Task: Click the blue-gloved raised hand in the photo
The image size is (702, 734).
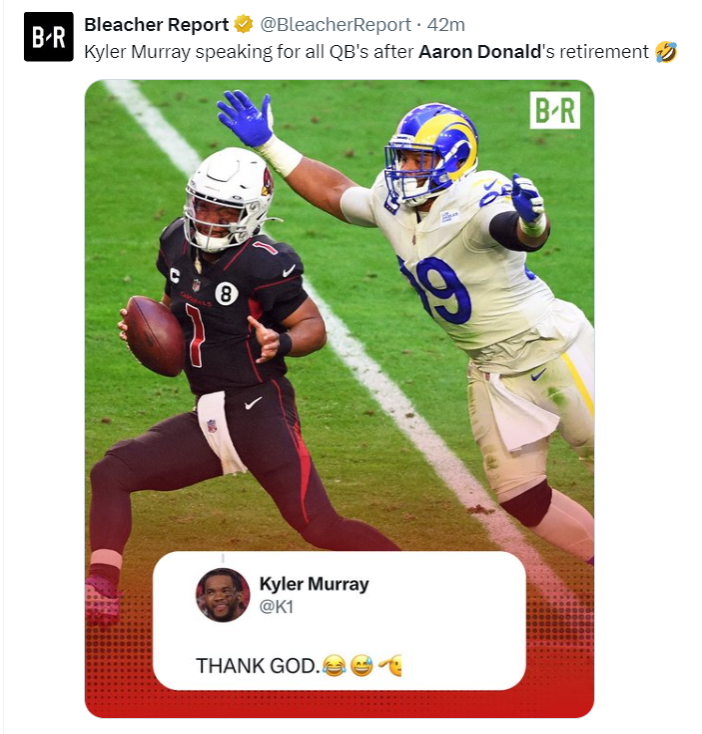Action: 245,117
